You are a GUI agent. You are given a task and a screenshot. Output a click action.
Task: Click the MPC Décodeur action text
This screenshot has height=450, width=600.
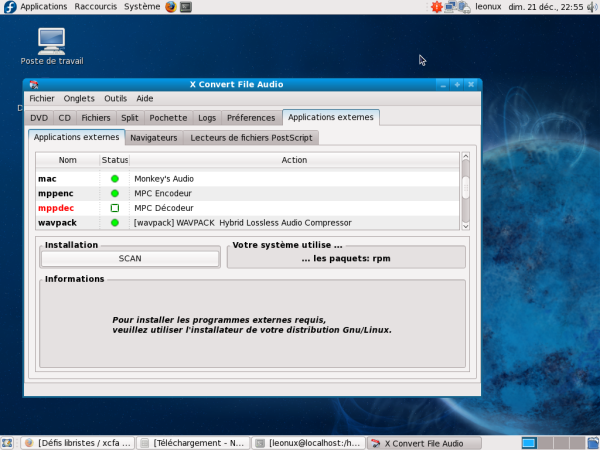pyautogui.click(x=164, y=208)
